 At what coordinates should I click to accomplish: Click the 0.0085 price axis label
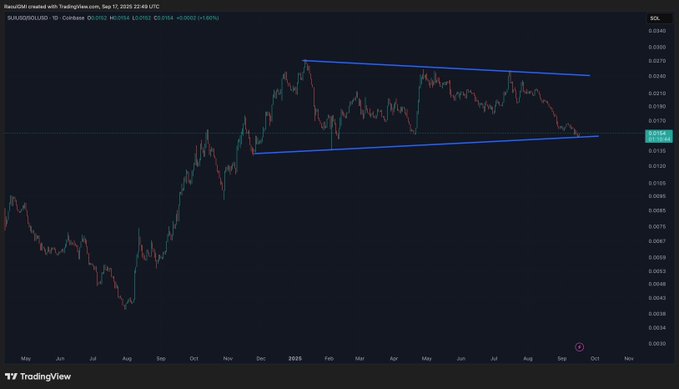pyautogui.click(x=656, y=211)
